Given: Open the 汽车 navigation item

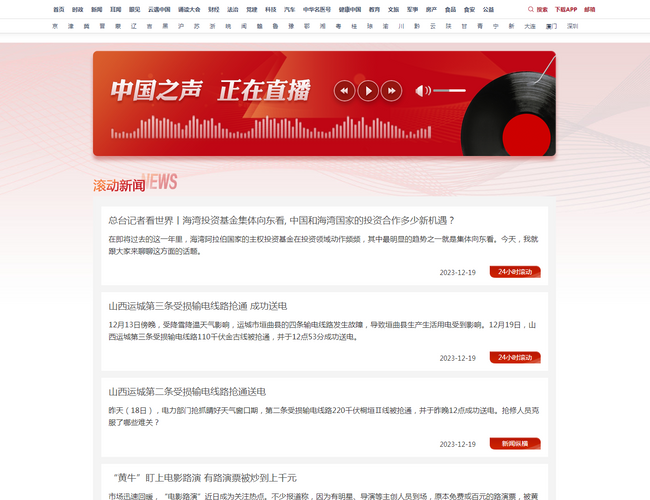Looking at the screenshot, I should [289, 9].
